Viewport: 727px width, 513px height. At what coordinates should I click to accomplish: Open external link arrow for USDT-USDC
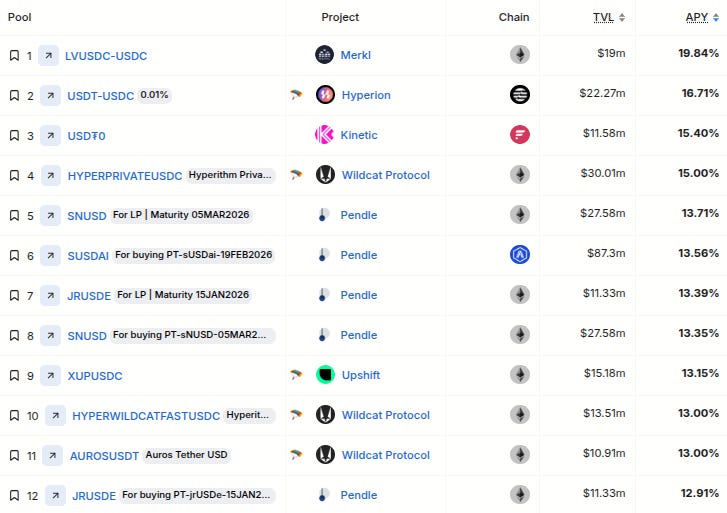[x=51, y=96]
